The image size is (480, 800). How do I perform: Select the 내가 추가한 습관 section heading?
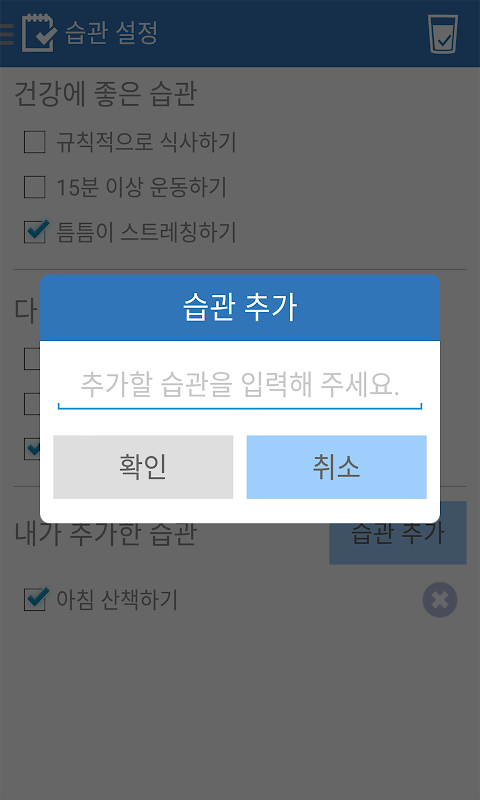pos(105,534)
